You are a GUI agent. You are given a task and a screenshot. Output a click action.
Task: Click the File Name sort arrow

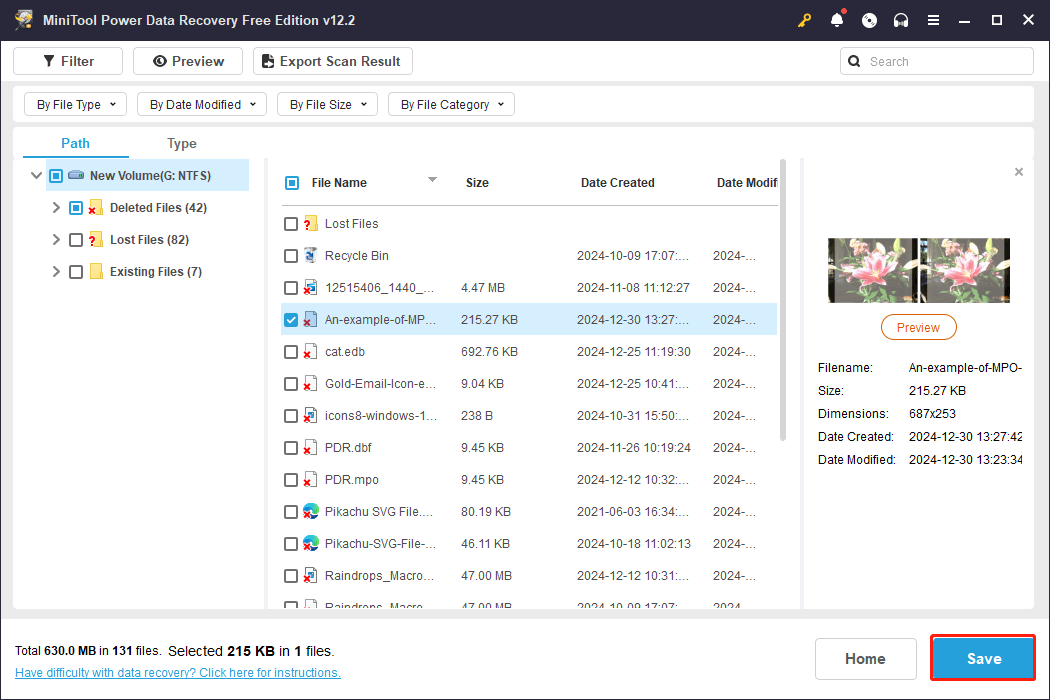(433, 180)
